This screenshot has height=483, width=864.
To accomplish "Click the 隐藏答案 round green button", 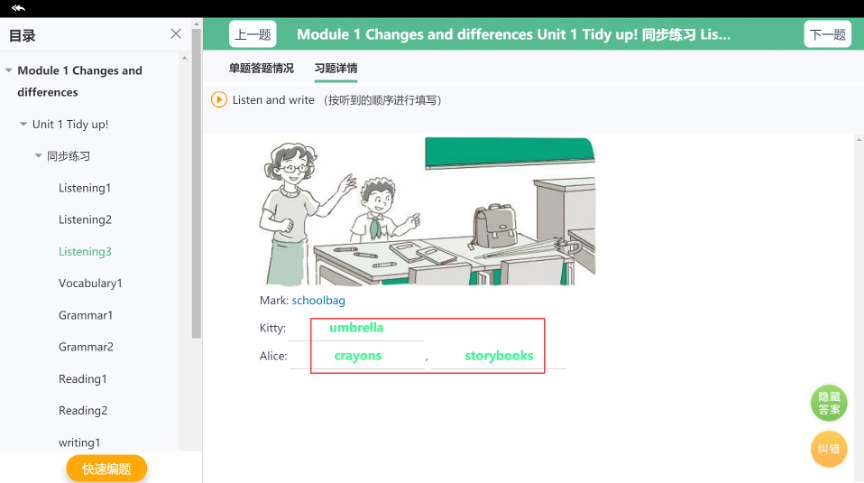I will pos(829,403).
